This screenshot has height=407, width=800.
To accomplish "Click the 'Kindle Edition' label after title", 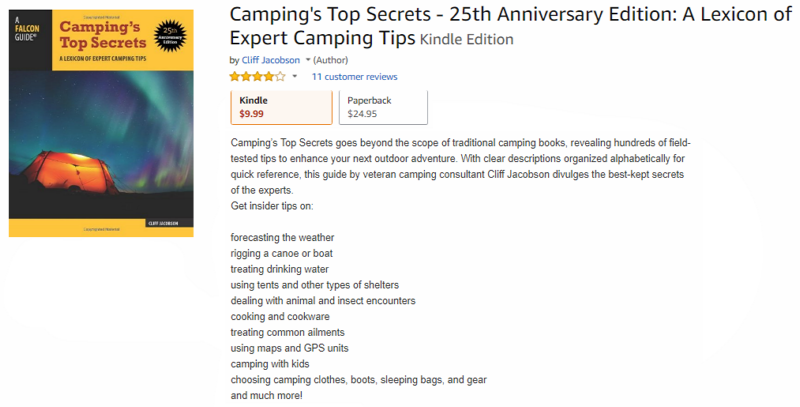I will click(467, 39).
